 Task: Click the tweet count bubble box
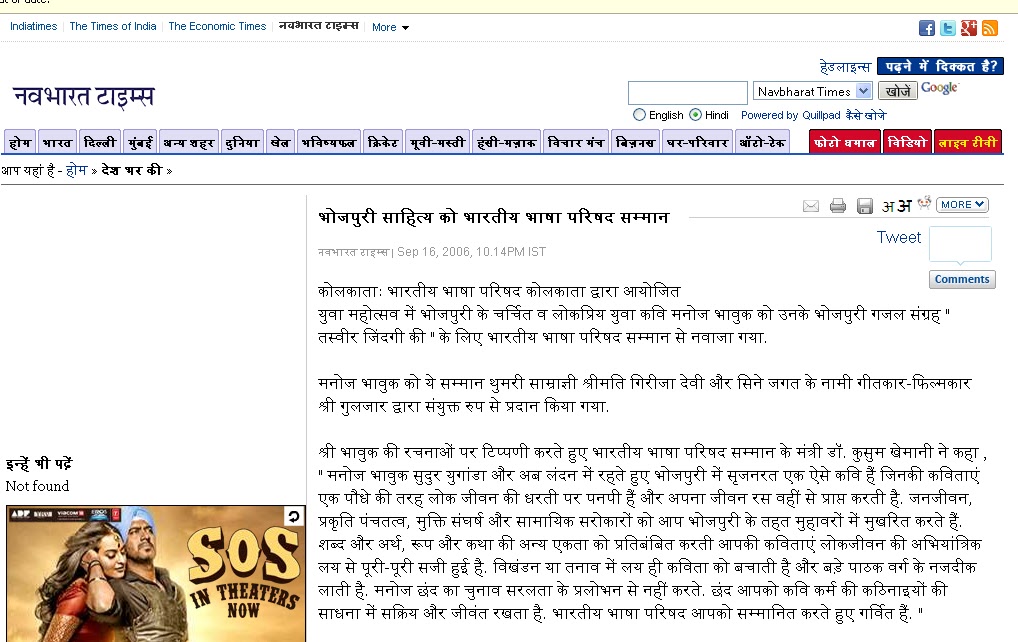tap(960, 244)
